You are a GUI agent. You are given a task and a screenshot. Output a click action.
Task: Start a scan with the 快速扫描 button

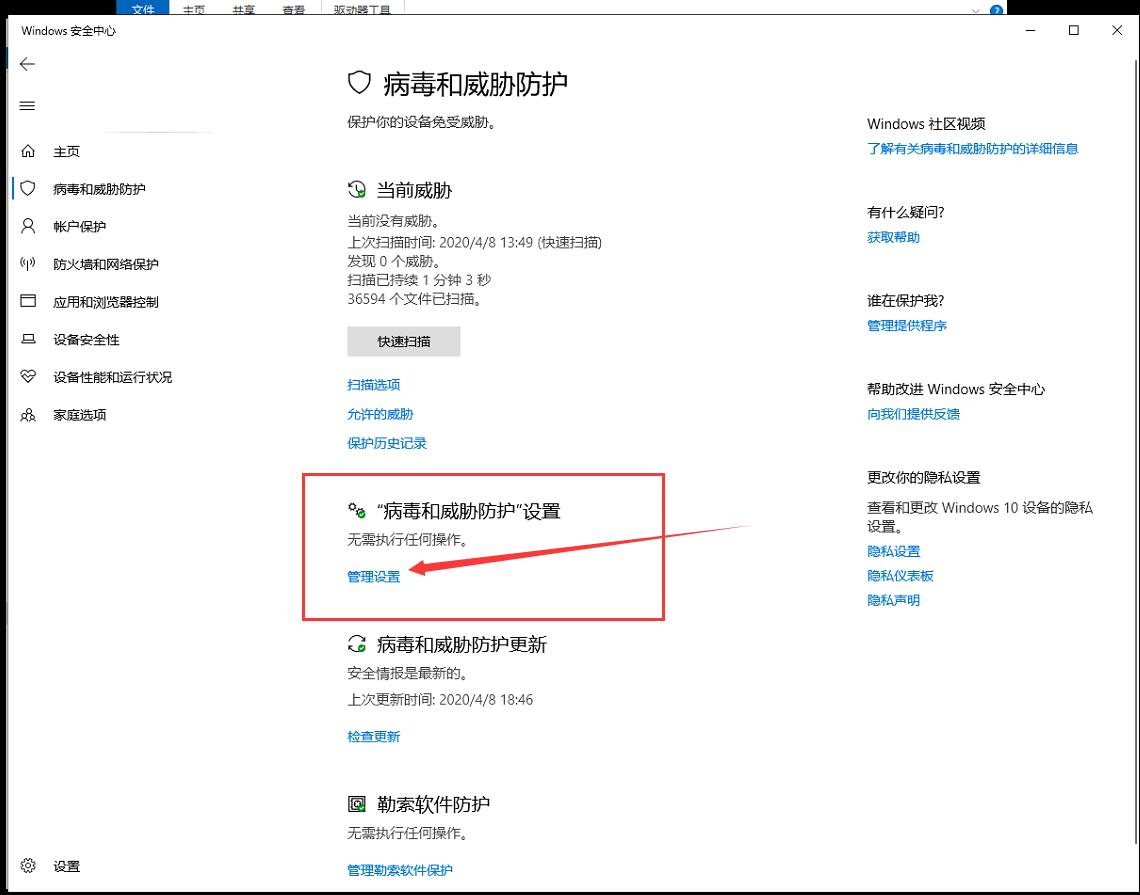coord(404,342)
